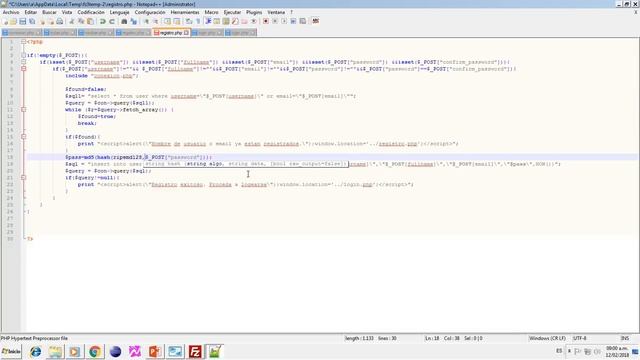Screen dimensions: 640x360
Task: Click the taskbar clock
Action: (x=617, y=351)
